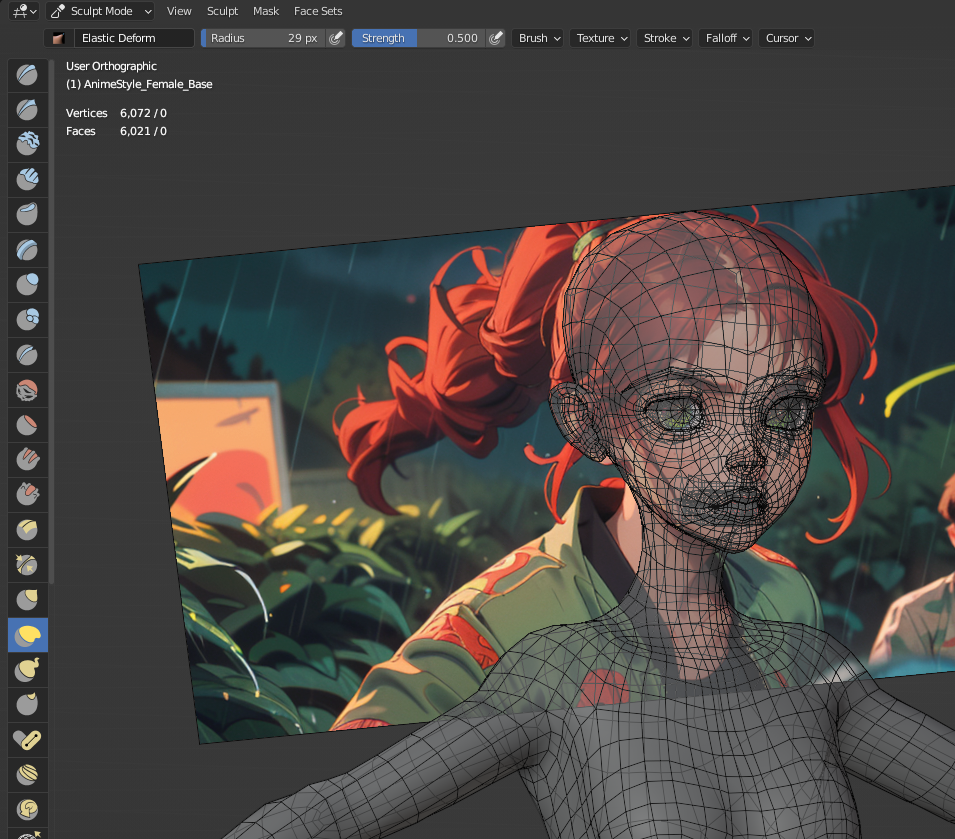Select the Nudge brush tool
This screenshot has width=955, height=839.
pos(27,774)
